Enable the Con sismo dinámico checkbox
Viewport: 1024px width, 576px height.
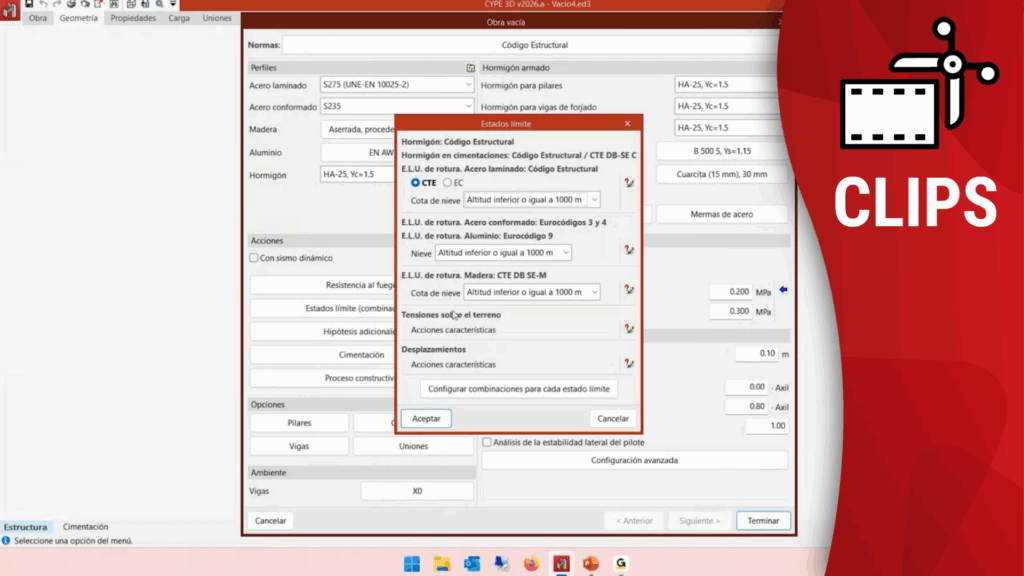click(254, 258)
